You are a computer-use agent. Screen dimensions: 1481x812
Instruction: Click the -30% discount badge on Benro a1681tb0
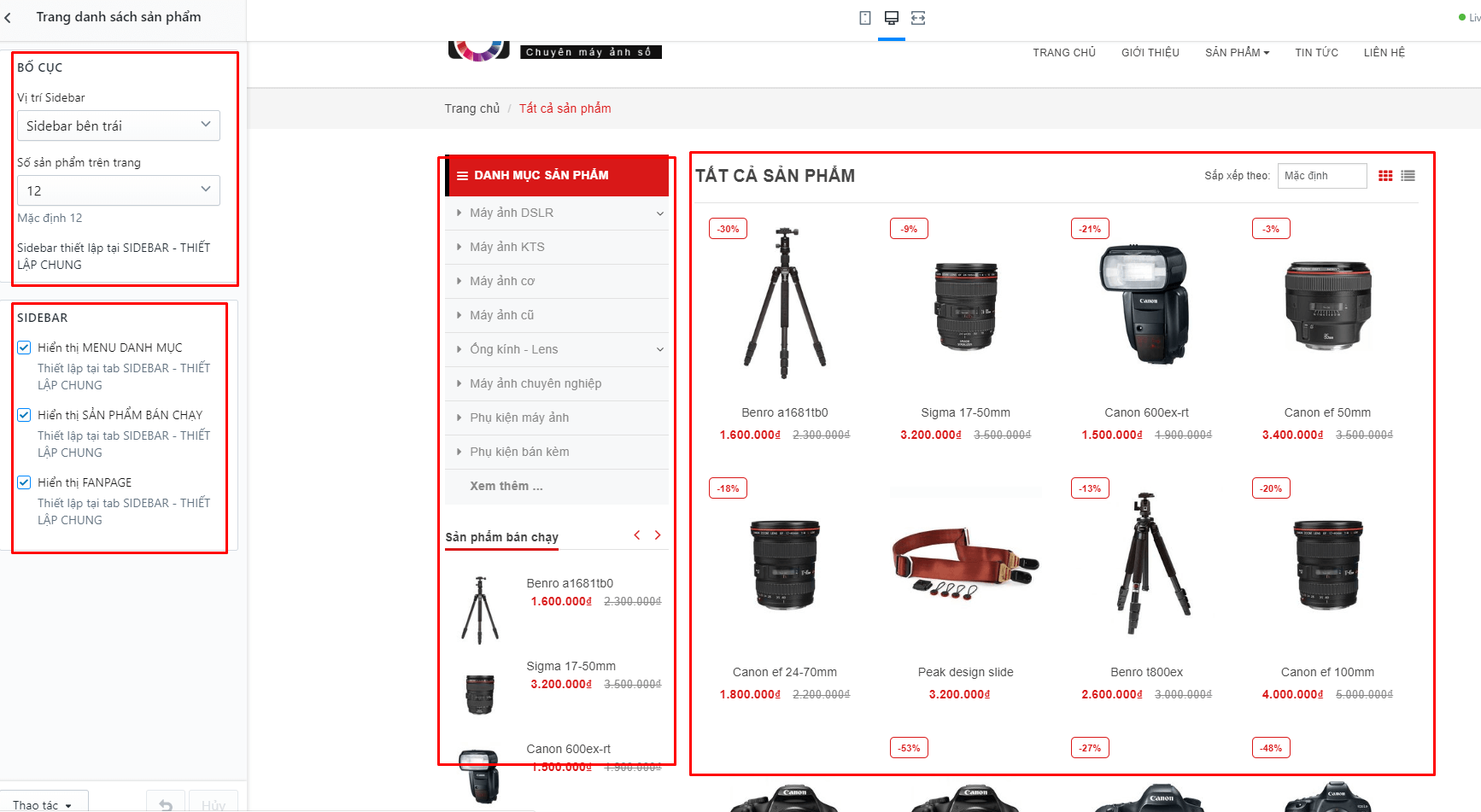(729, 229)
